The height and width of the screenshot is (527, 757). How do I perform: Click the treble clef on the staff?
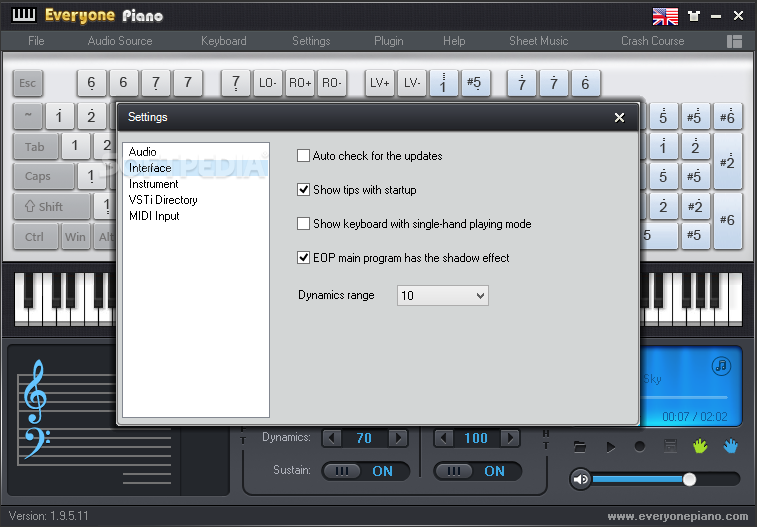[x=36, y=391]
